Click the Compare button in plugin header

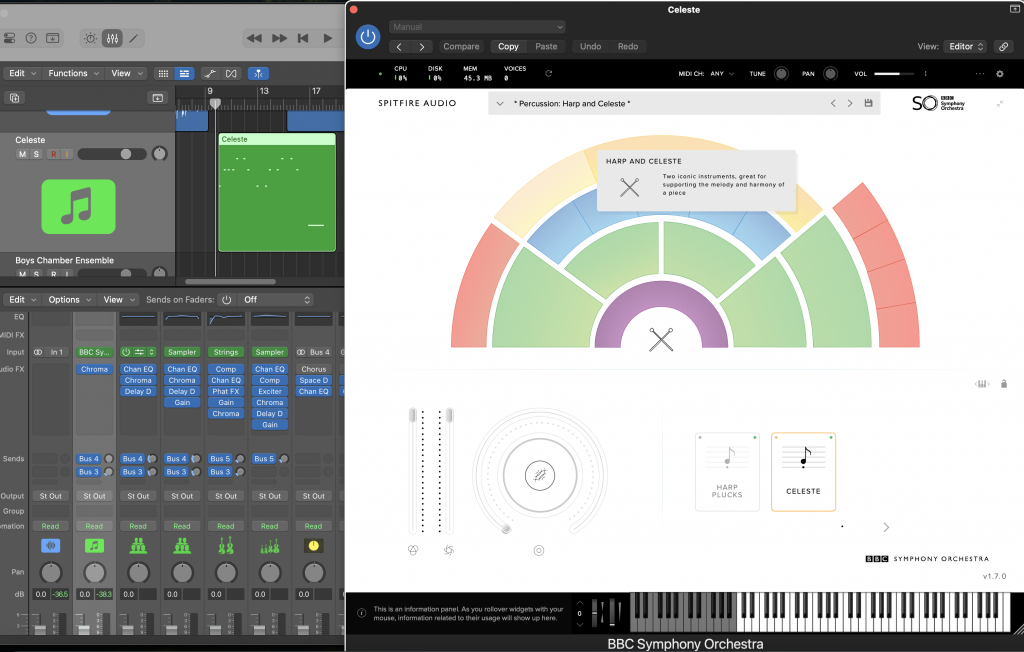(x=461, y=46)
